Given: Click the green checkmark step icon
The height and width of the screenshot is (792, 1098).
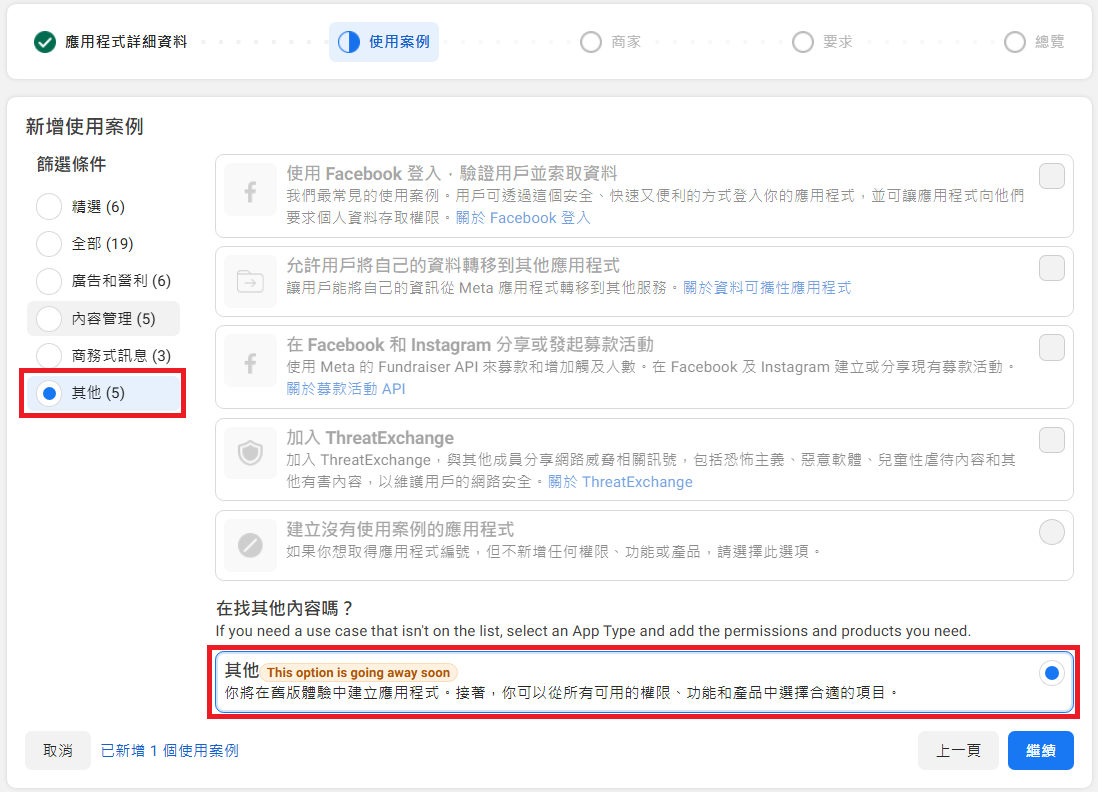Looking at the screenshot, I should pos(45,42).
